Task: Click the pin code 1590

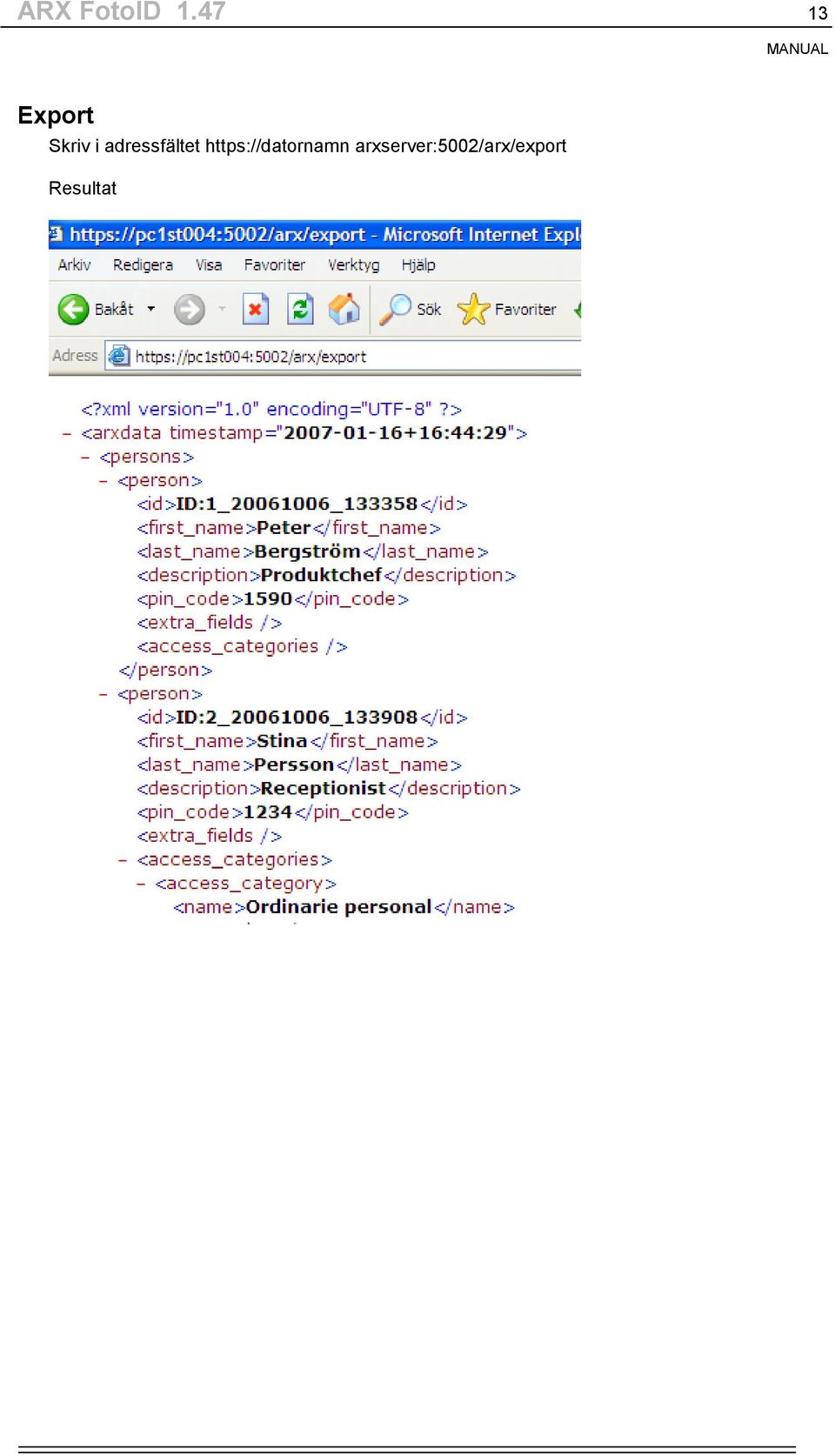Action: [x=268, y=598]
